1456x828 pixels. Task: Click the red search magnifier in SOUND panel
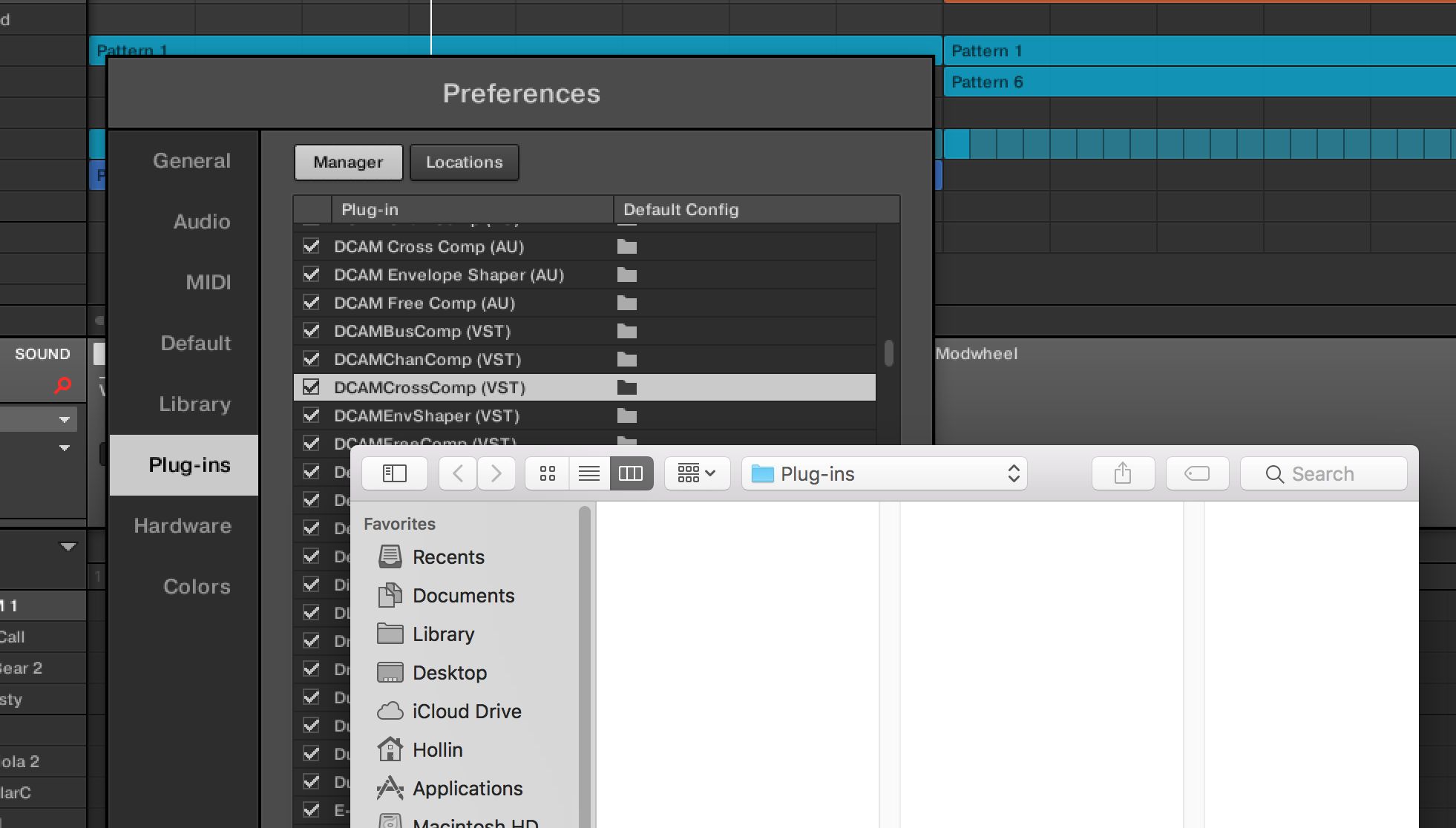click(x=62, y=385)
